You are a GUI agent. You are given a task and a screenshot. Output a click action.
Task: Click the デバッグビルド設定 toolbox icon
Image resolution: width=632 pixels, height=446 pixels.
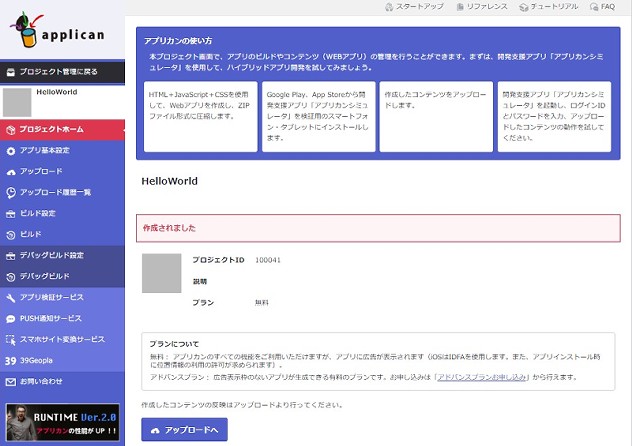click(11, 256)
